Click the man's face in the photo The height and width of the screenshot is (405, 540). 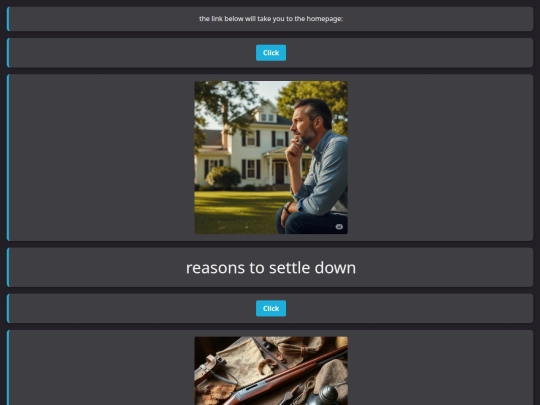[x=303, y=126]
